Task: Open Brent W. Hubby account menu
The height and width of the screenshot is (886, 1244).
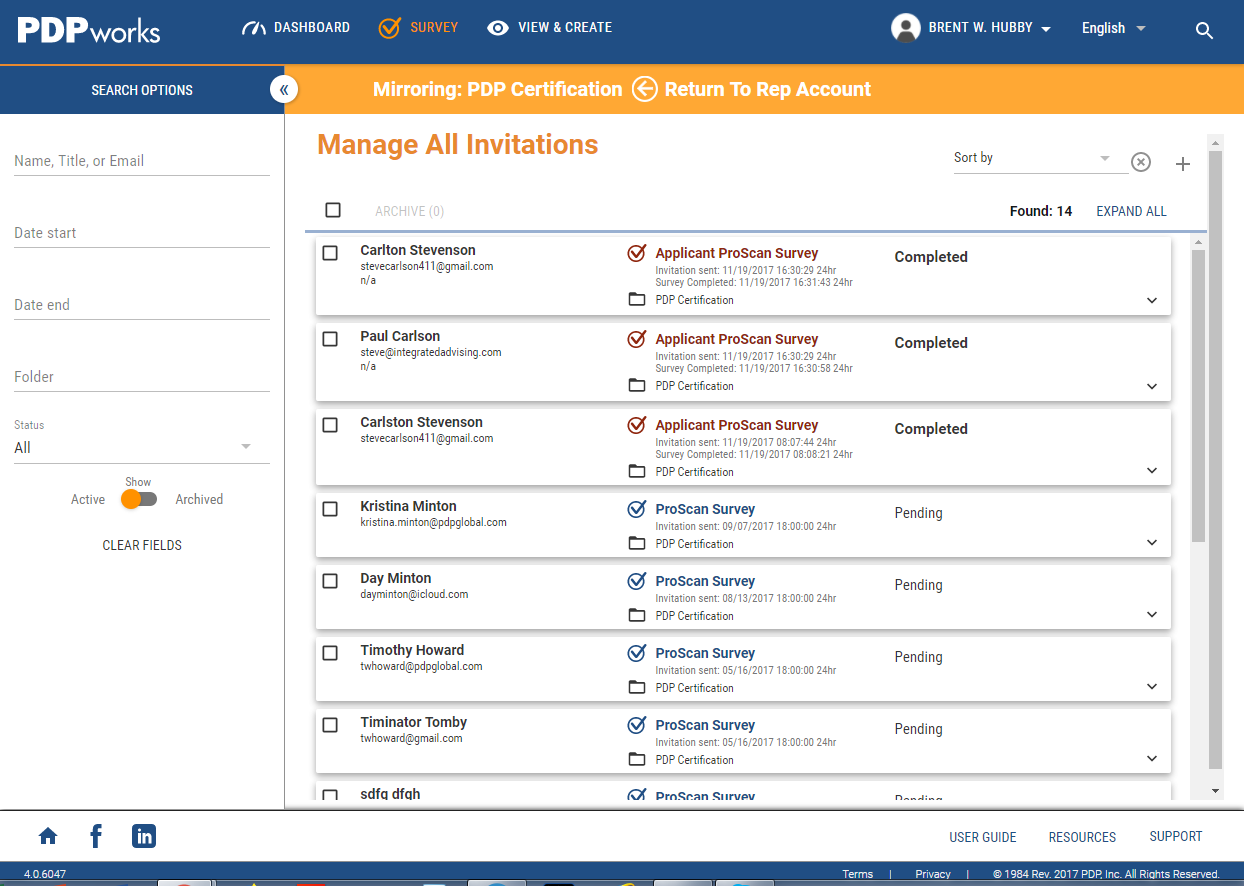Action: (x=971, y=28)
